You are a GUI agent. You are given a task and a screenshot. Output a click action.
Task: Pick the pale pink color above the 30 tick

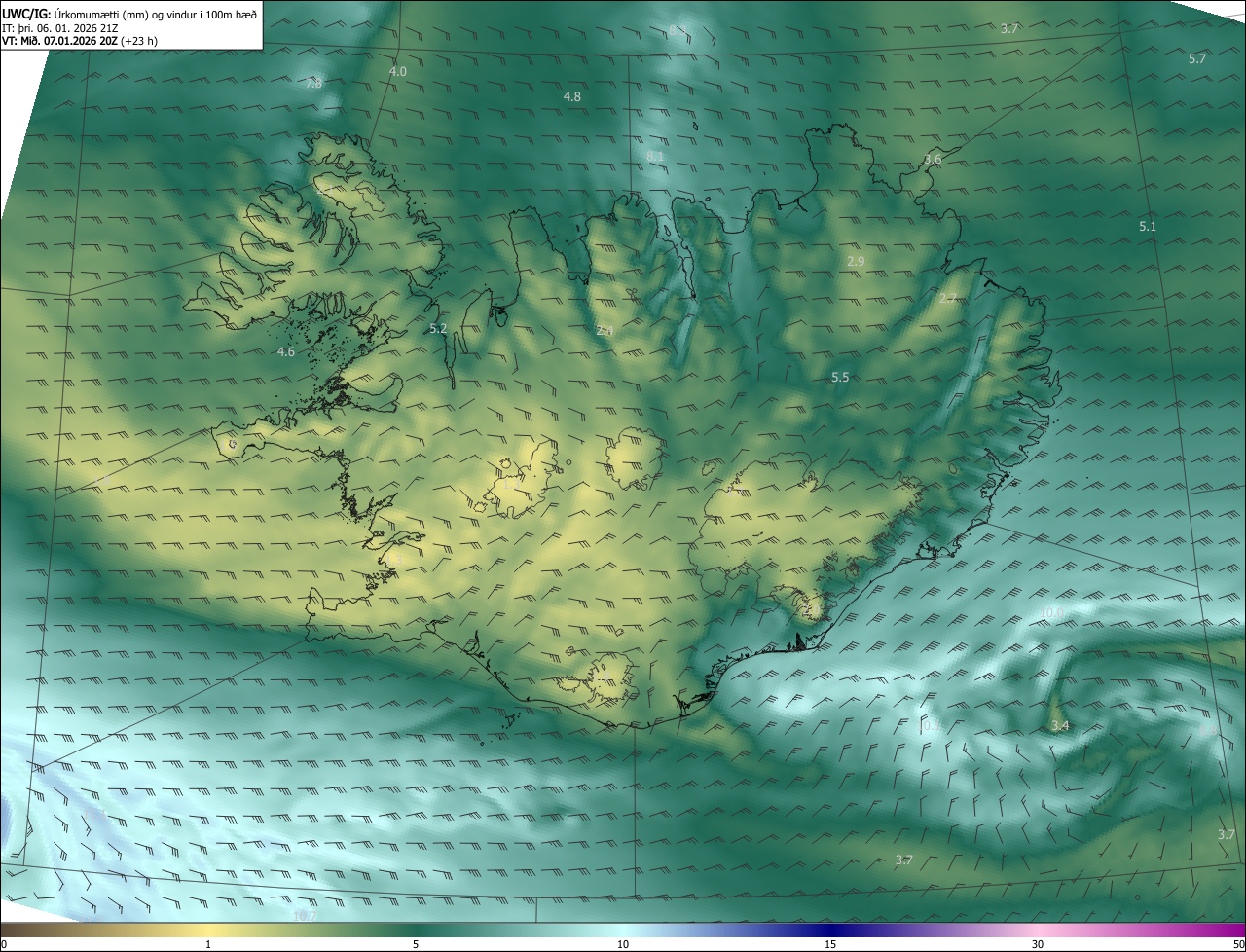pyautogui.click(x=1038, y=930)
